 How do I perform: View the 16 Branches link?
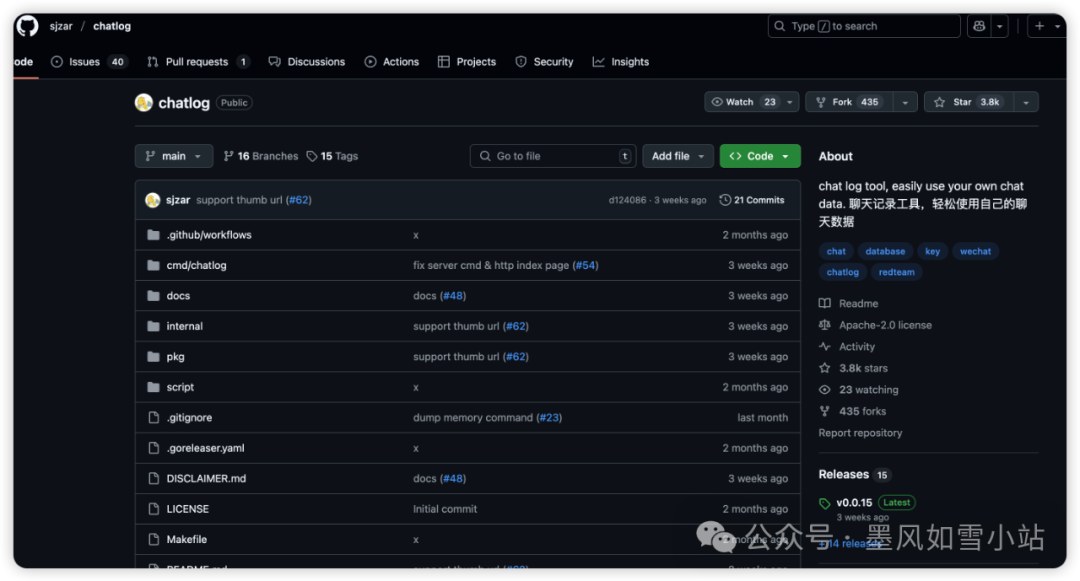[x=260, y=156]
